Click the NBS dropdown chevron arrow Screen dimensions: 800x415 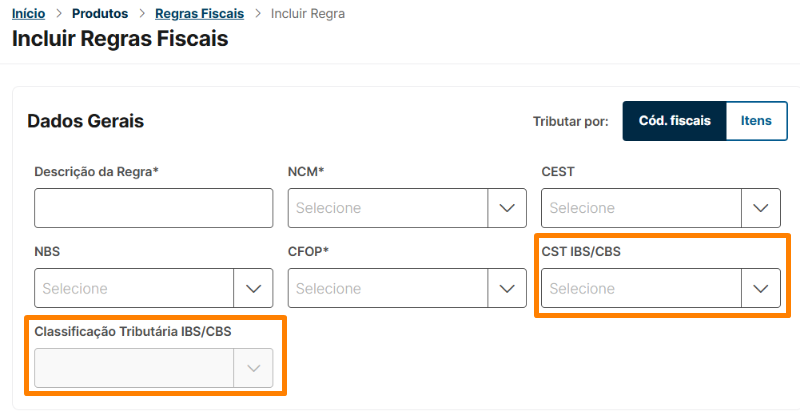(x=253, y=288)
